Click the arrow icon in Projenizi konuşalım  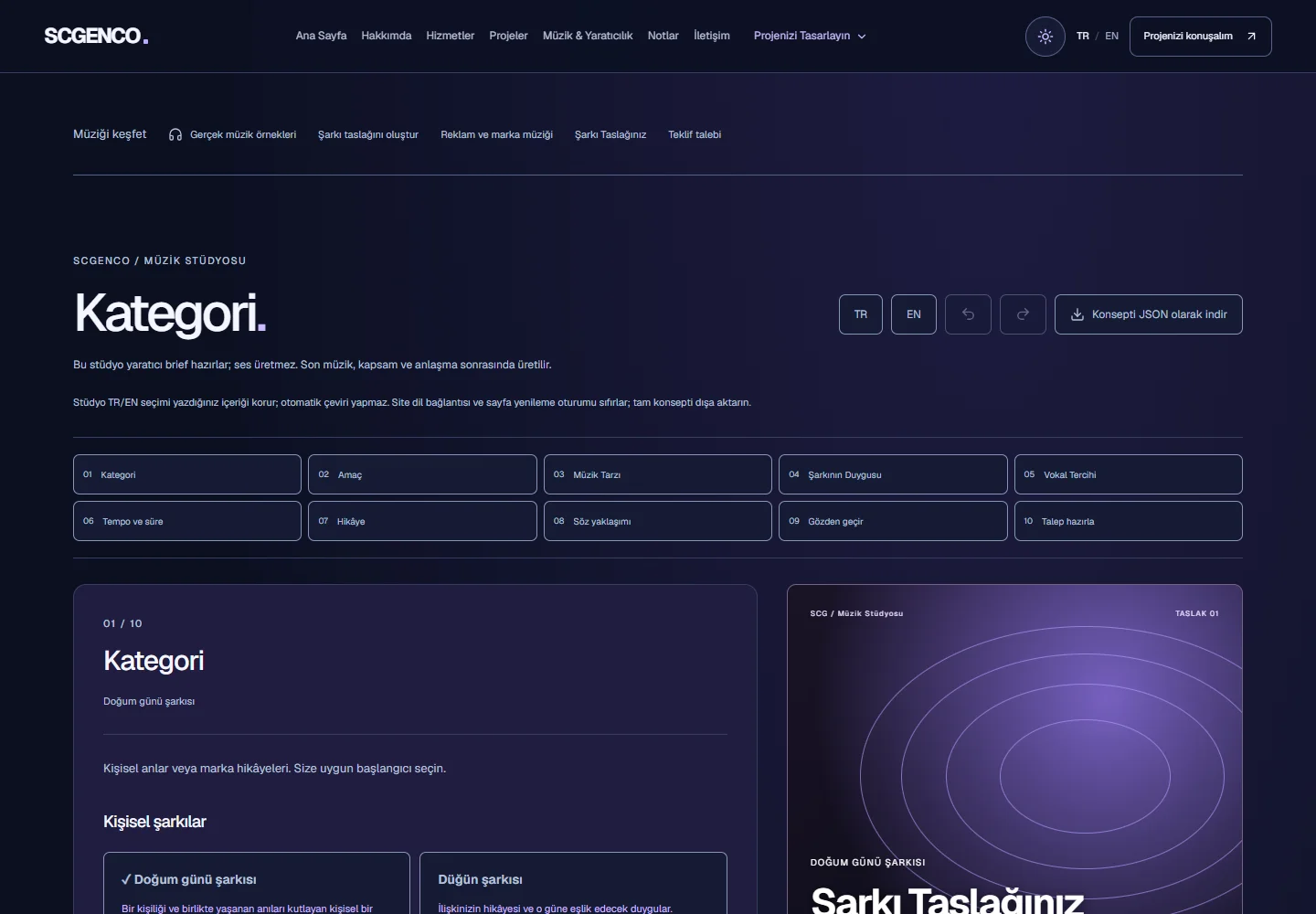click(1251, 37)
